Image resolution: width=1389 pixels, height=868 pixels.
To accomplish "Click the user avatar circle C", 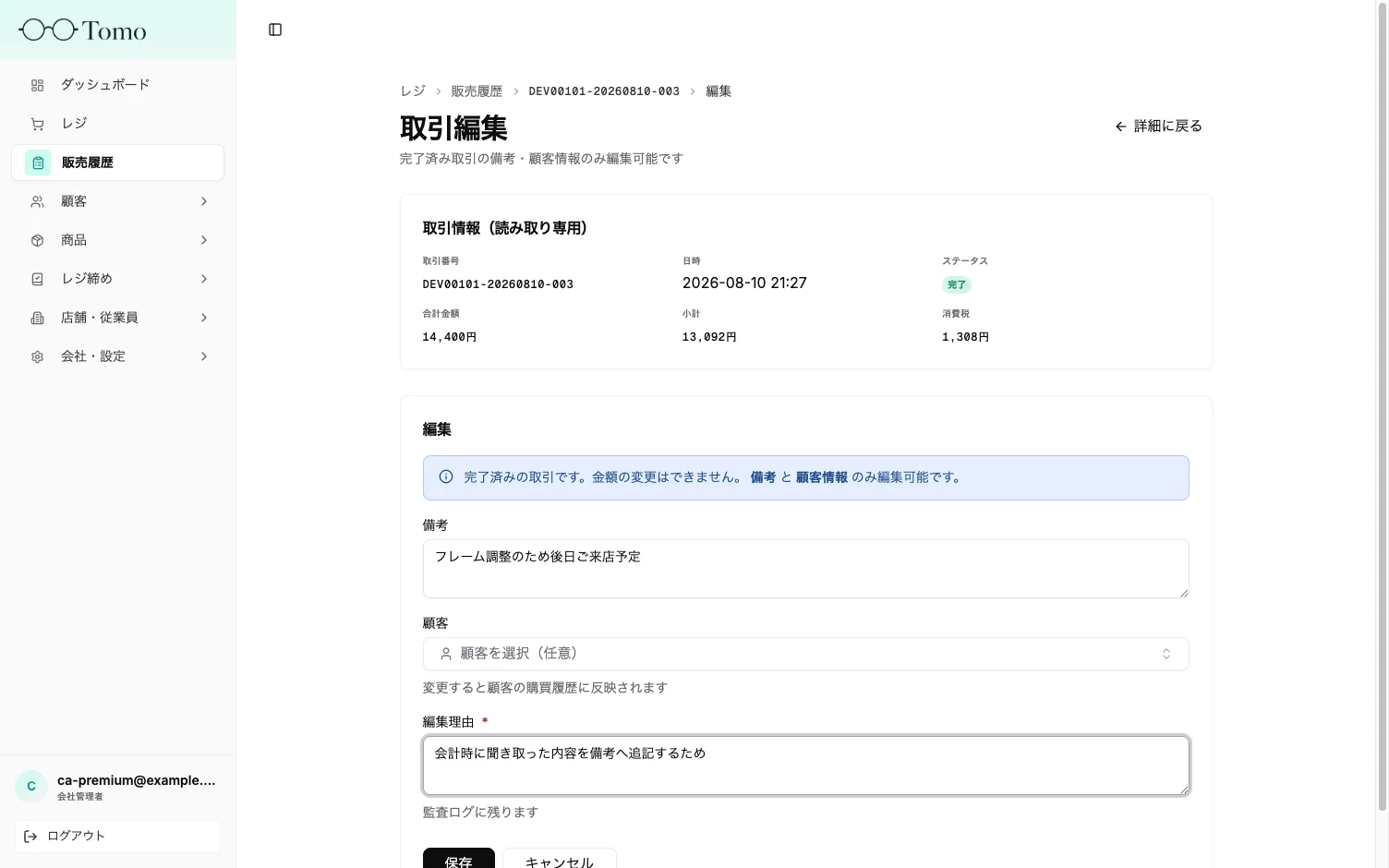I will (31, 787).
